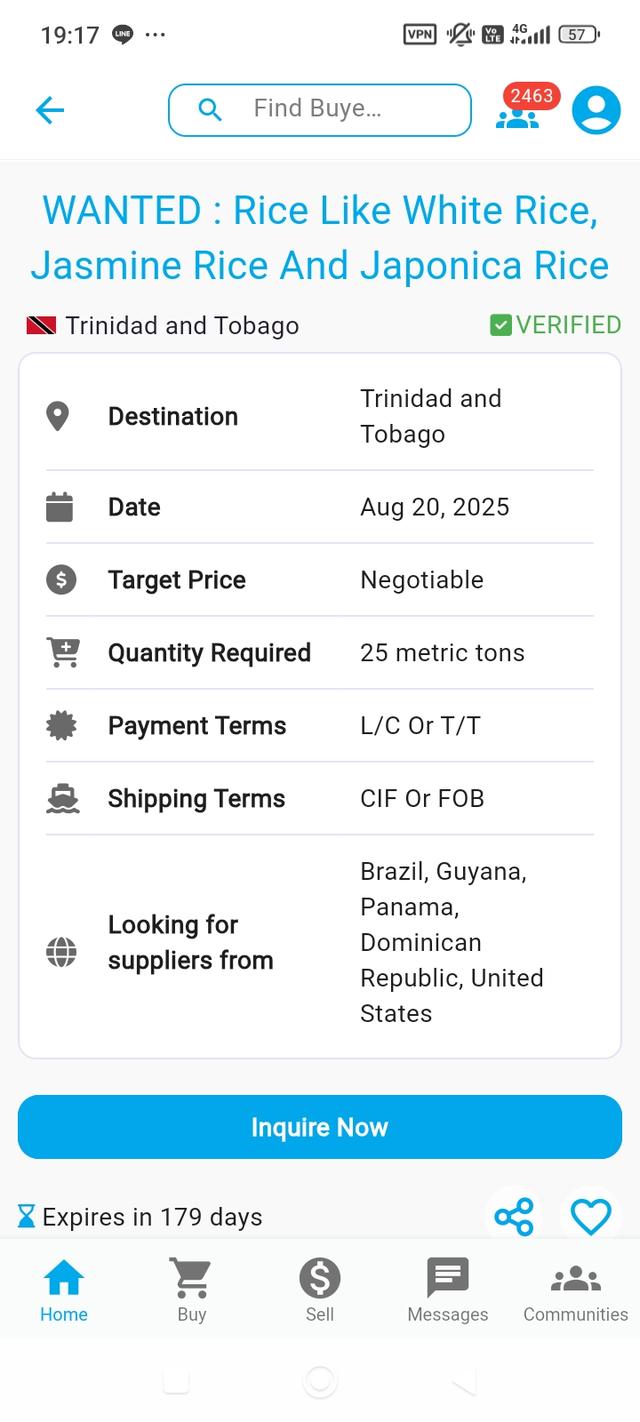
Task: Tap the Date calendar icon
Action: click(60, 507)
